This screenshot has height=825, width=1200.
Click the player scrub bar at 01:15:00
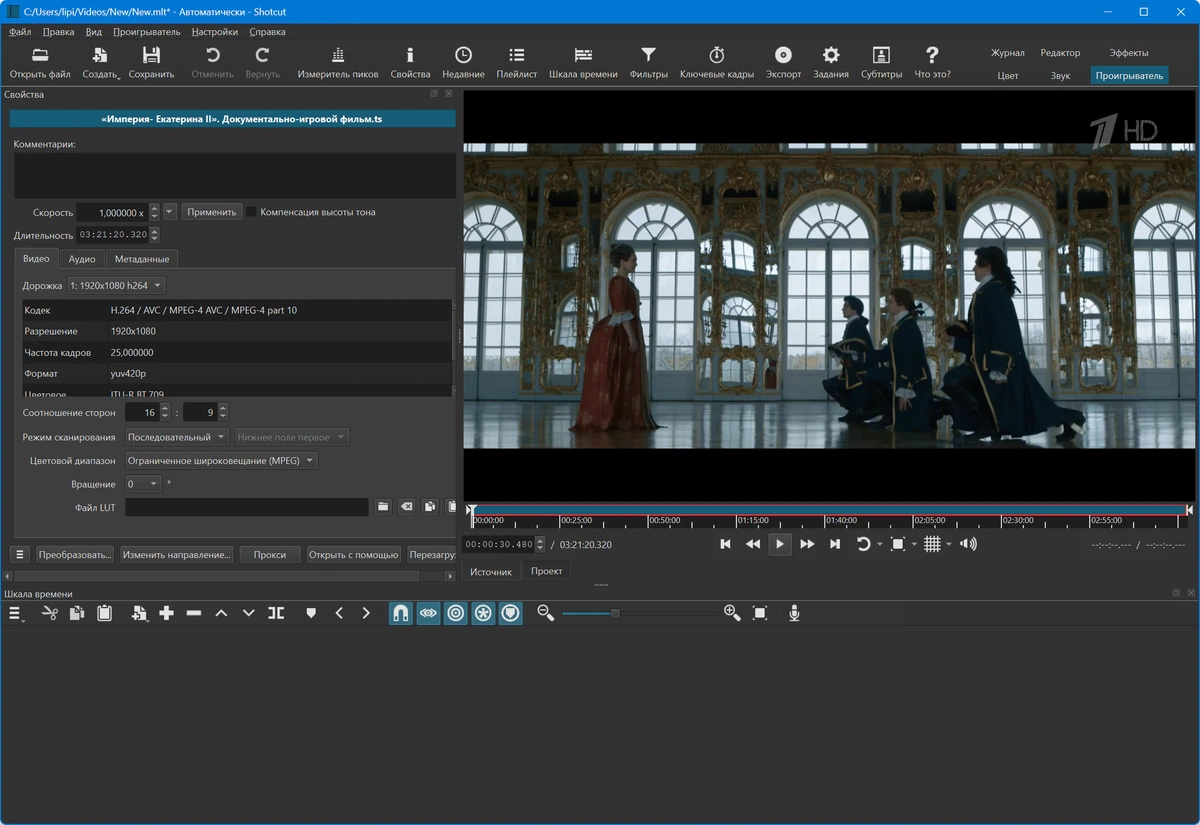(x=738, y=516)
